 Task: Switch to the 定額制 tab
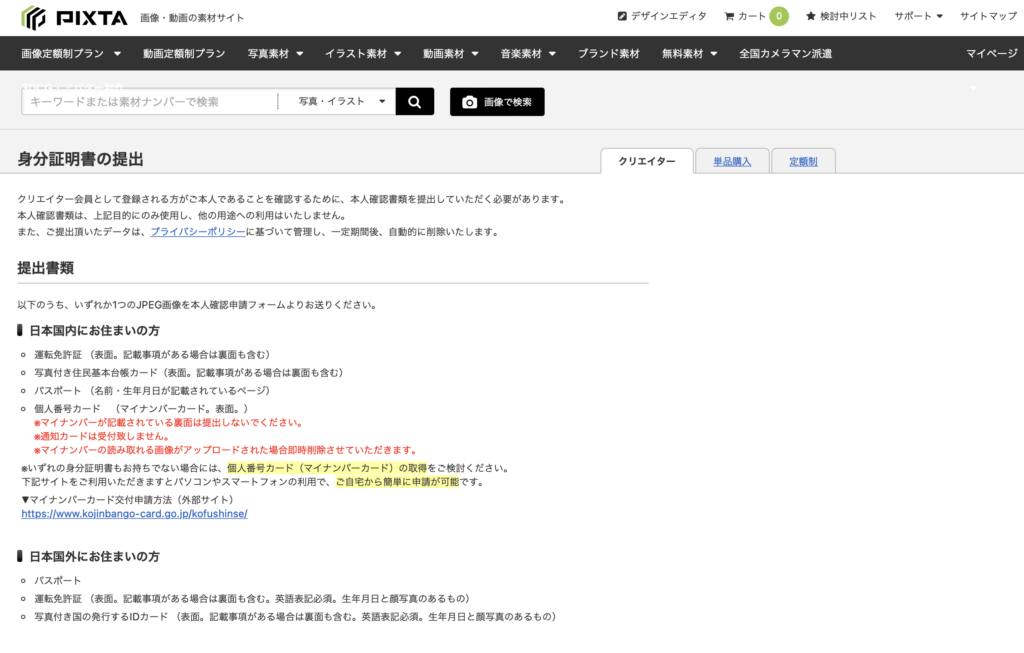[x=803, y=161]
